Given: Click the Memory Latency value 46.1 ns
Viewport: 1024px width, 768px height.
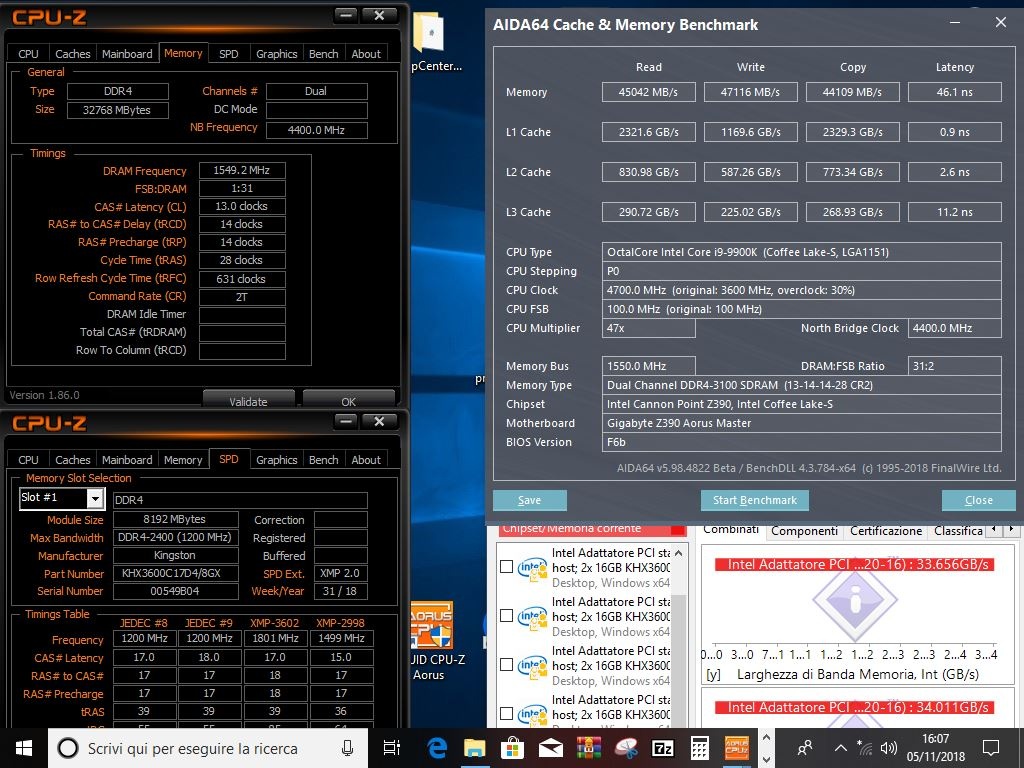Looking at the screenshot, I should tap(954, 92).
